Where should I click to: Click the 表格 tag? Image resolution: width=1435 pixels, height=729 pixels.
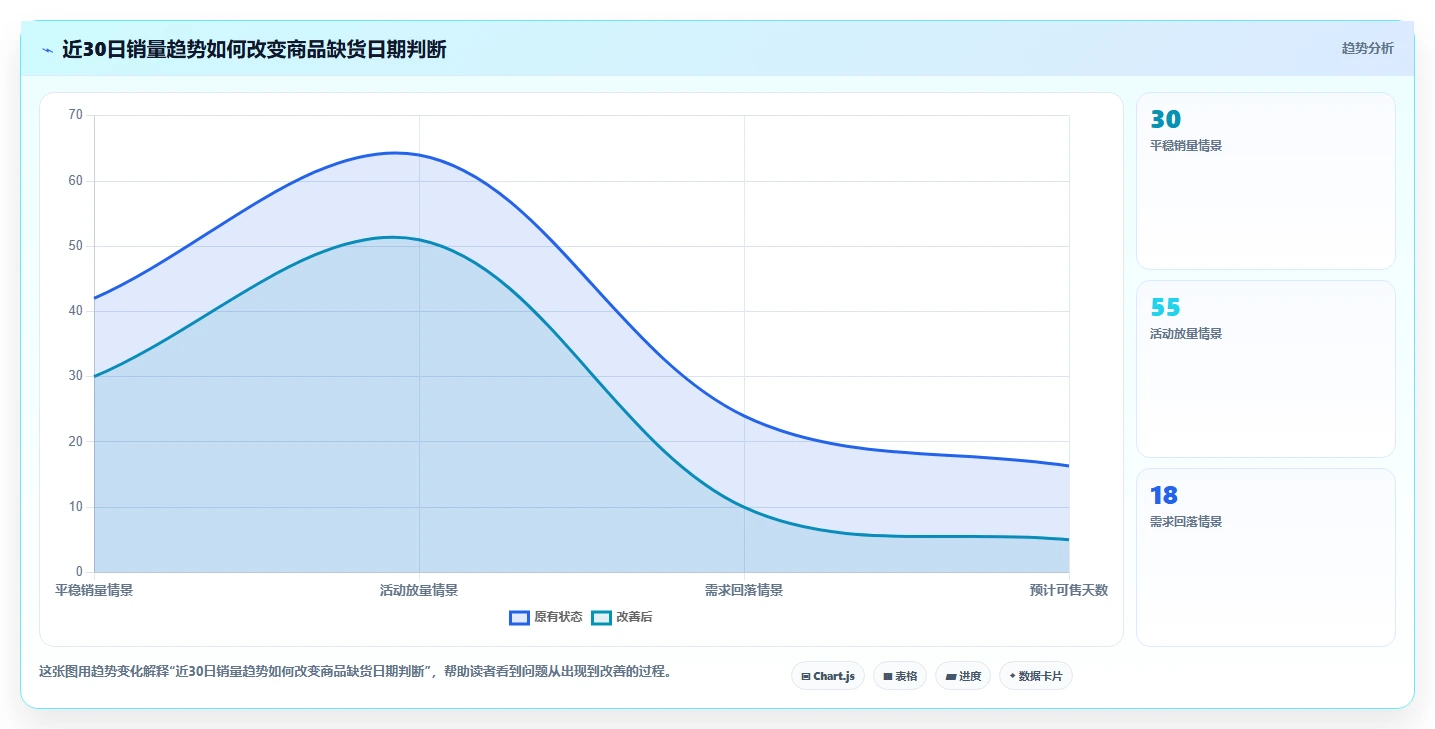pyautogui.click(x=900, y=676)
